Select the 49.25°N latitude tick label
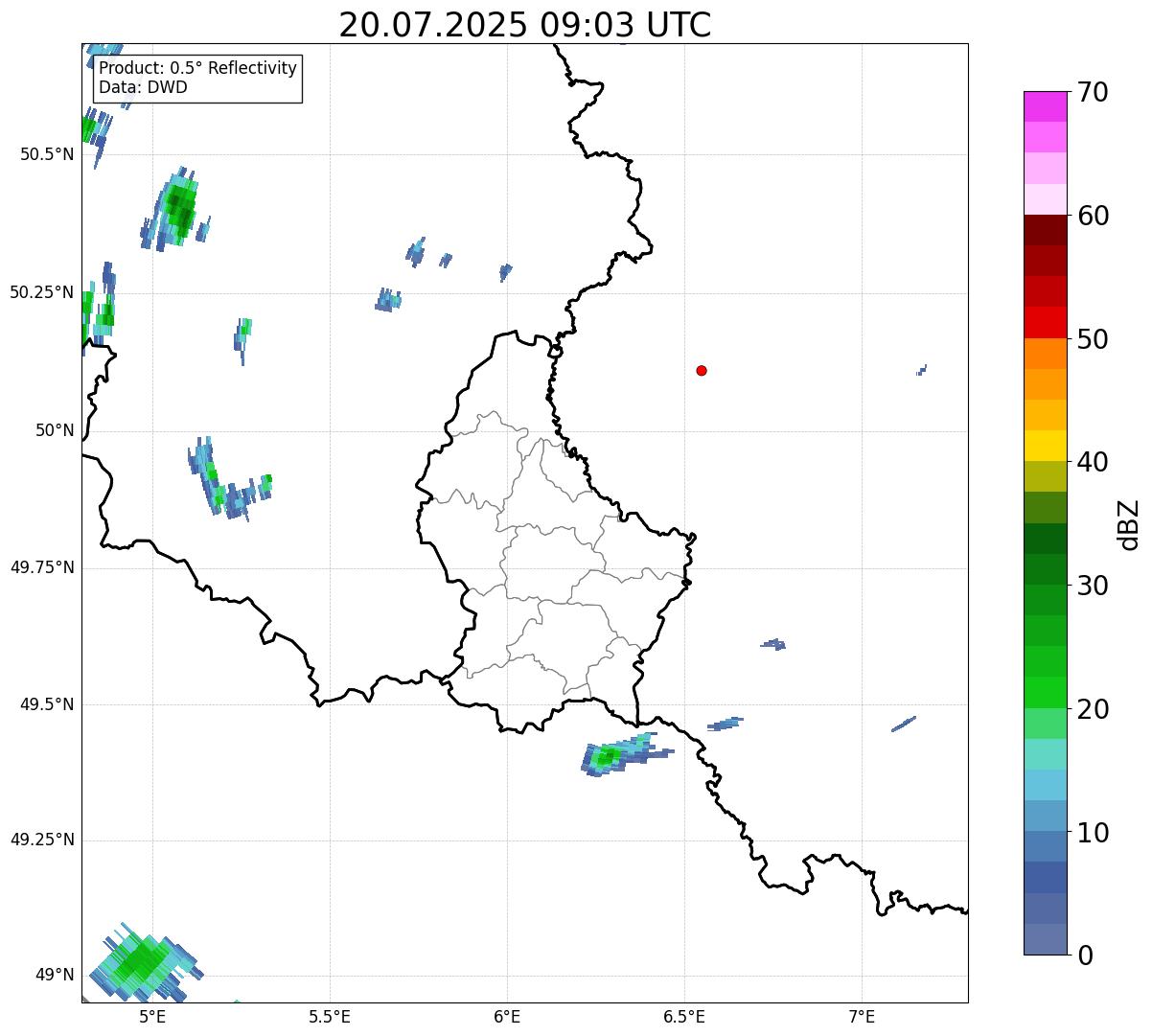 click(41, 840)
